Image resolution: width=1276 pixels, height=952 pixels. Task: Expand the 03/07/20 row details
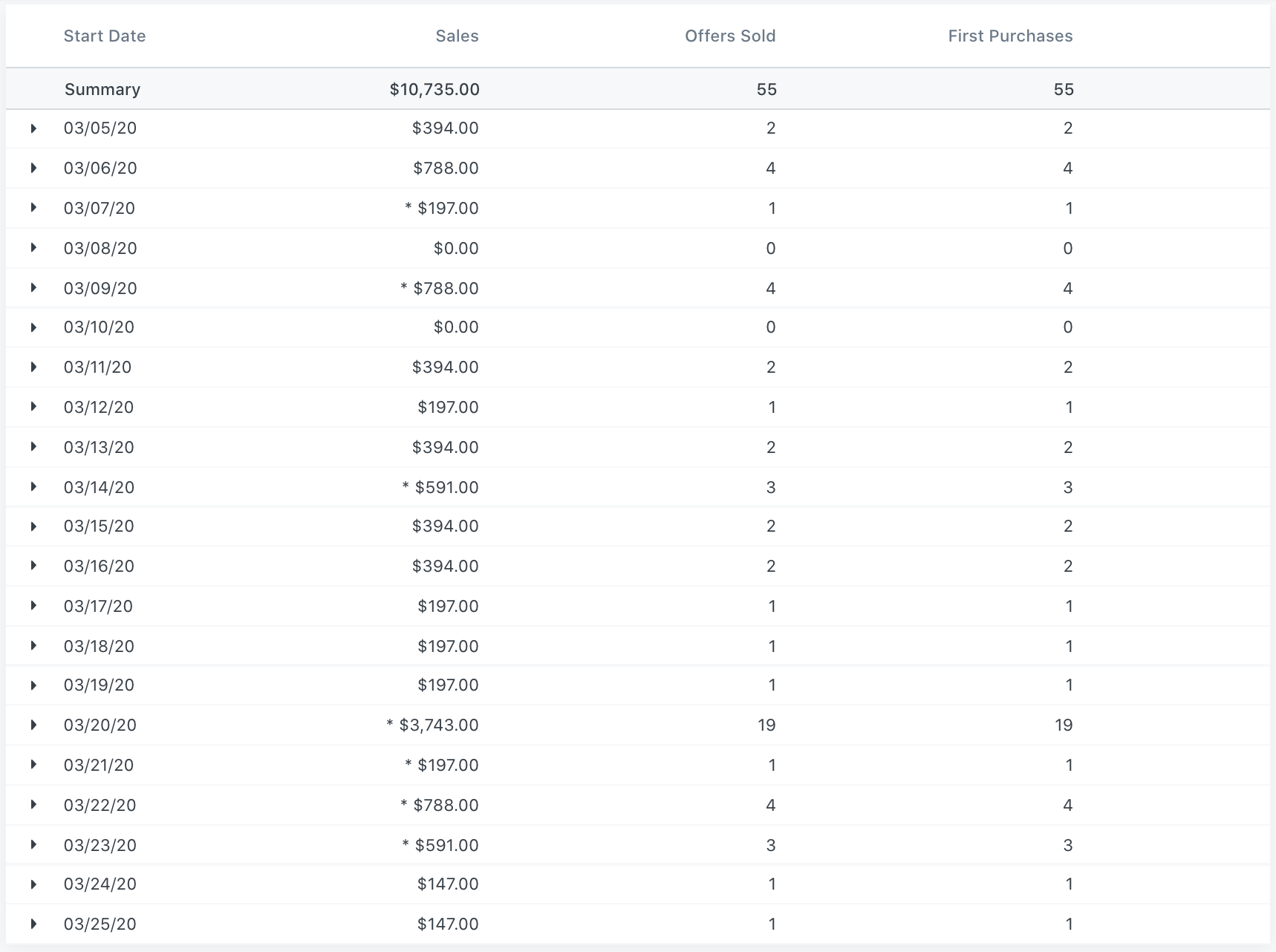click(33, 208)
